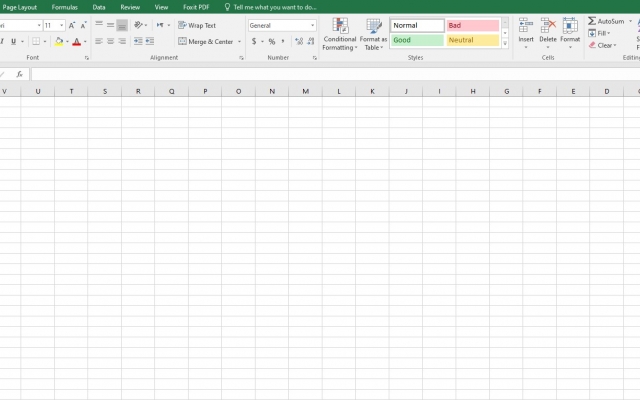Apply the yellow fill color bucket
This screenshot has width=640, height=400.
click(59, 41)
